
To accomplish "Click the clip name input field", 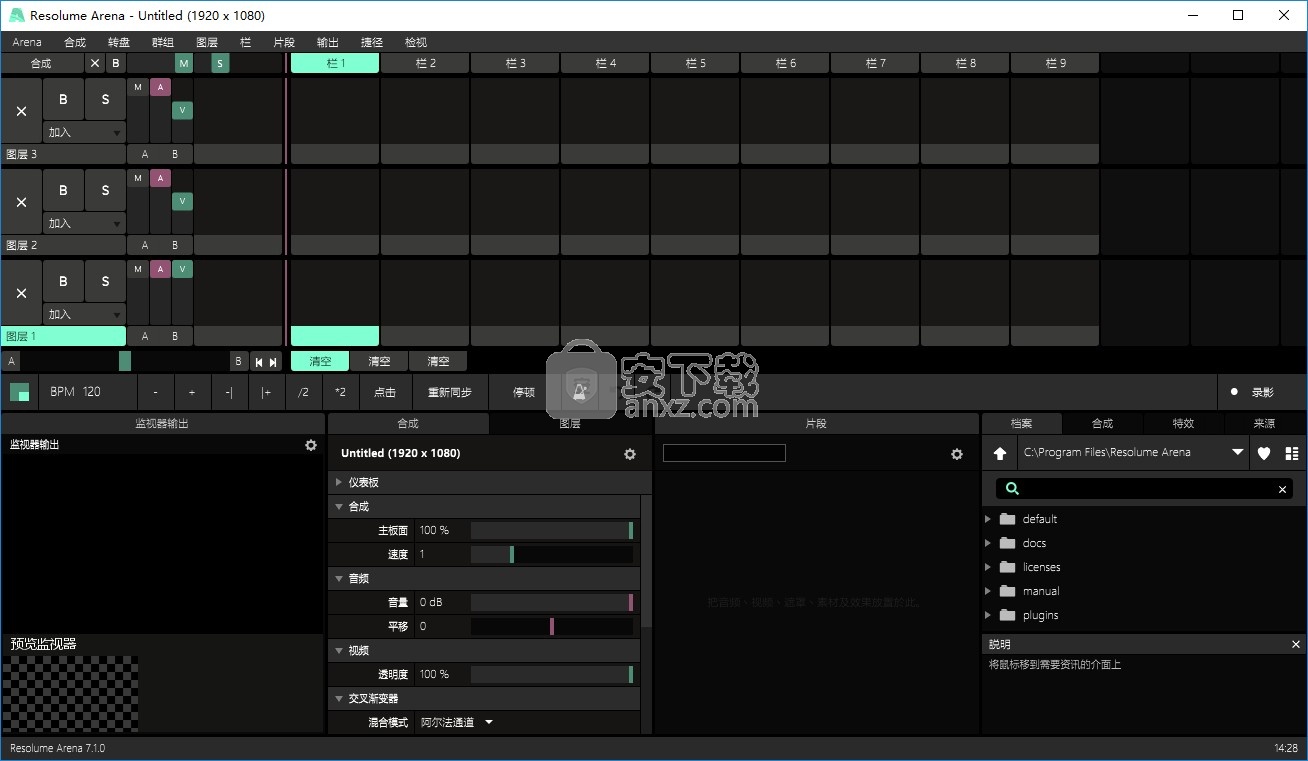I will [x=724, y=453].
